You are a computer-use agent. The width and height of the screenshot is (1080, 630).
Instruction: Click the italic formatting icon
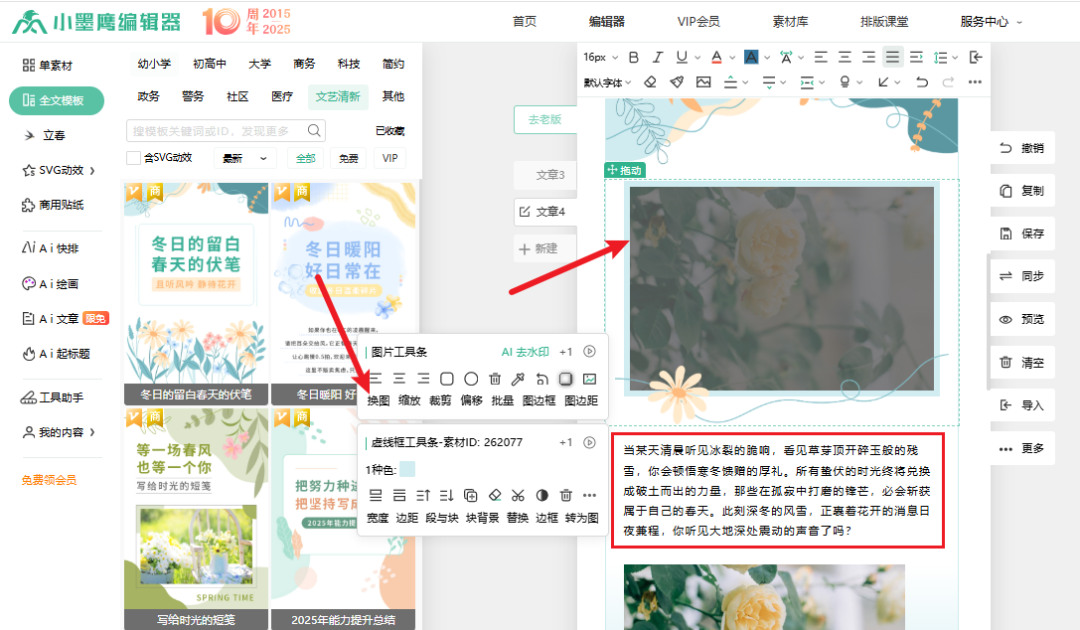tap(657, 57)
